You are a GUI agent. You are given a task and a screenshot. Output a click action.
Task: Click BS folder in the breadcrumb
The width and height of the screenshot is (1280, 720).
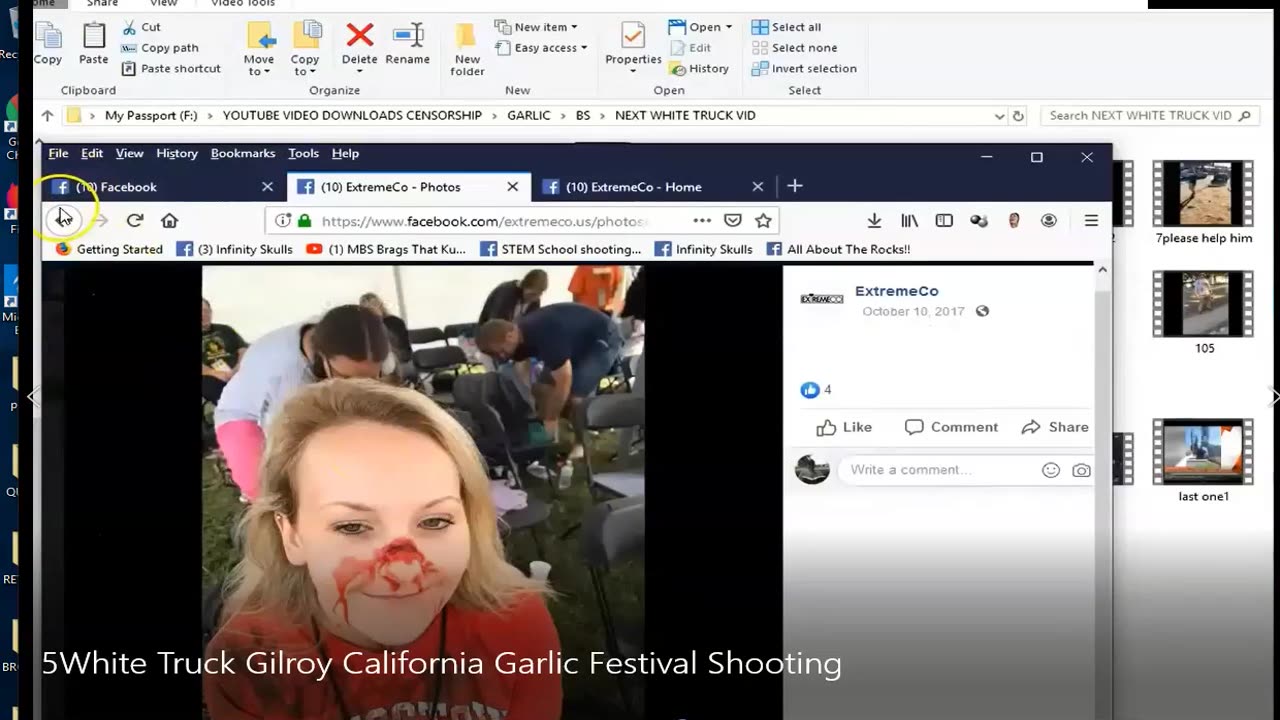[583, 116]
